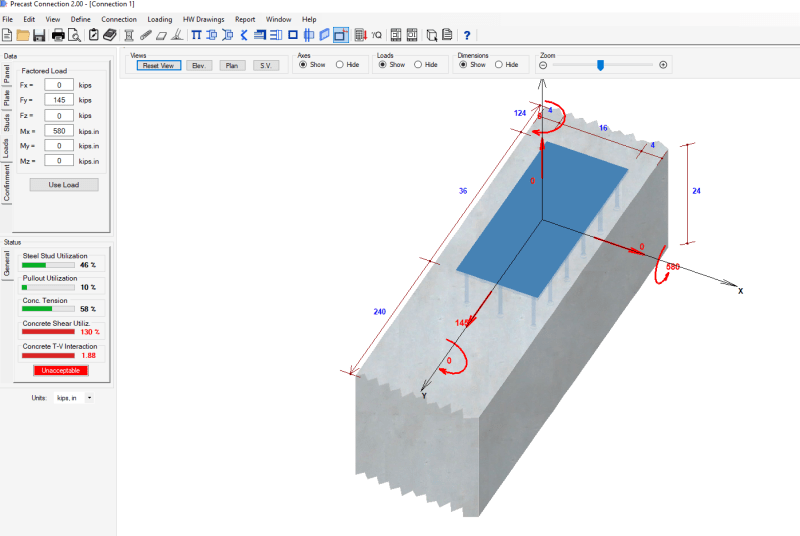Select the blue ledge connection icon
This screenshot has width=800, height=536.
[x=260, y=35]
